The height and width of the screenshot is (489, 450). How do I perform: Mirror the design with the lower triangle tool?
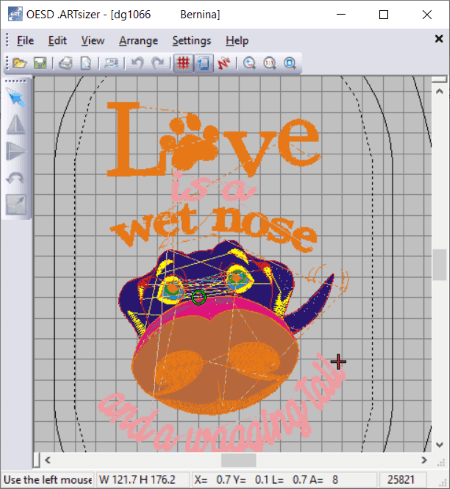pyautogui.click(x=16, y=151)
